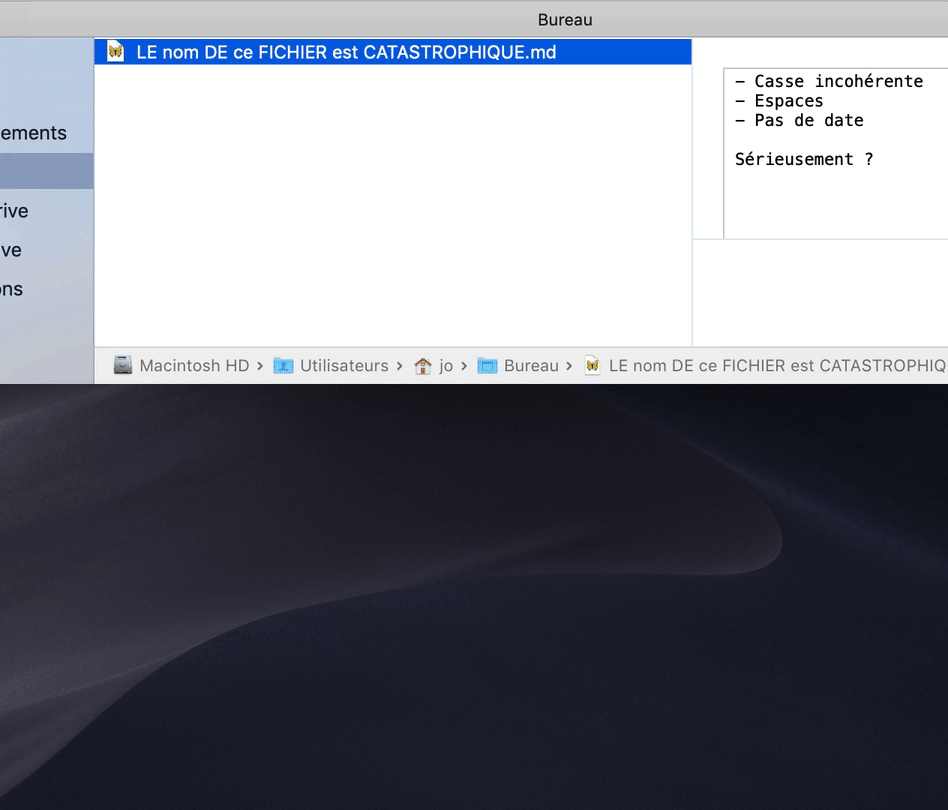Screen dimensions: 948x810
Task: Click the "Sérieusement ?" line in the preview
Action: (x=804, y=159)
